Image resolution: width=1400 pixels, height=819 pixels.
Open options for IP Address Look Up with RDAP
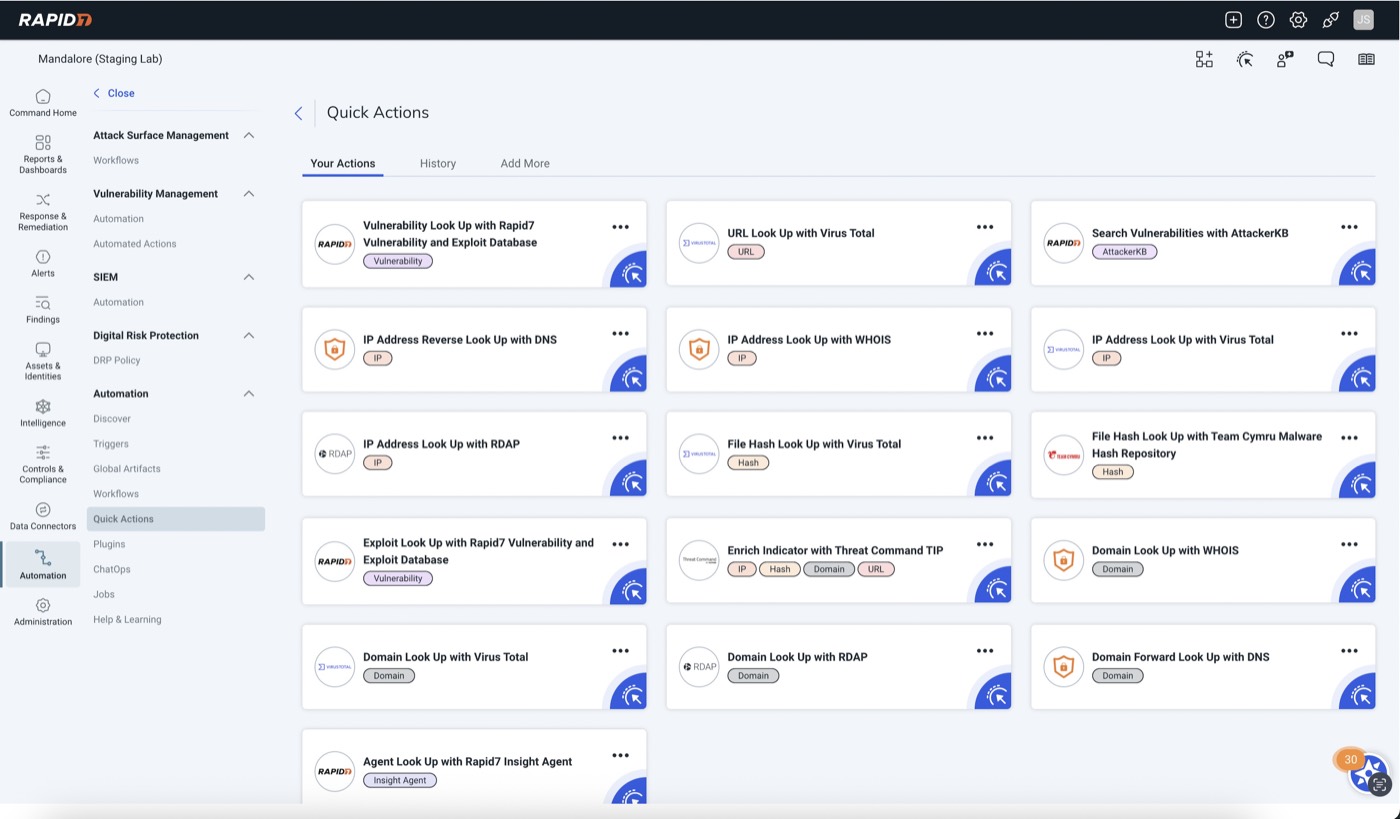pos(621,438)
